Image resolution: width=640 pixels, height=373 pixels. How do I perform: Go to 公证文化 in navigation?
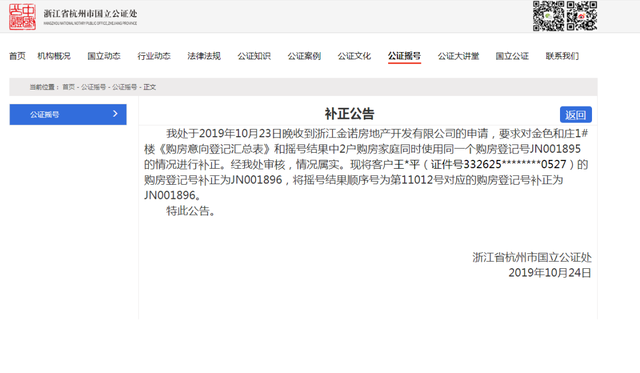(354, 56)
